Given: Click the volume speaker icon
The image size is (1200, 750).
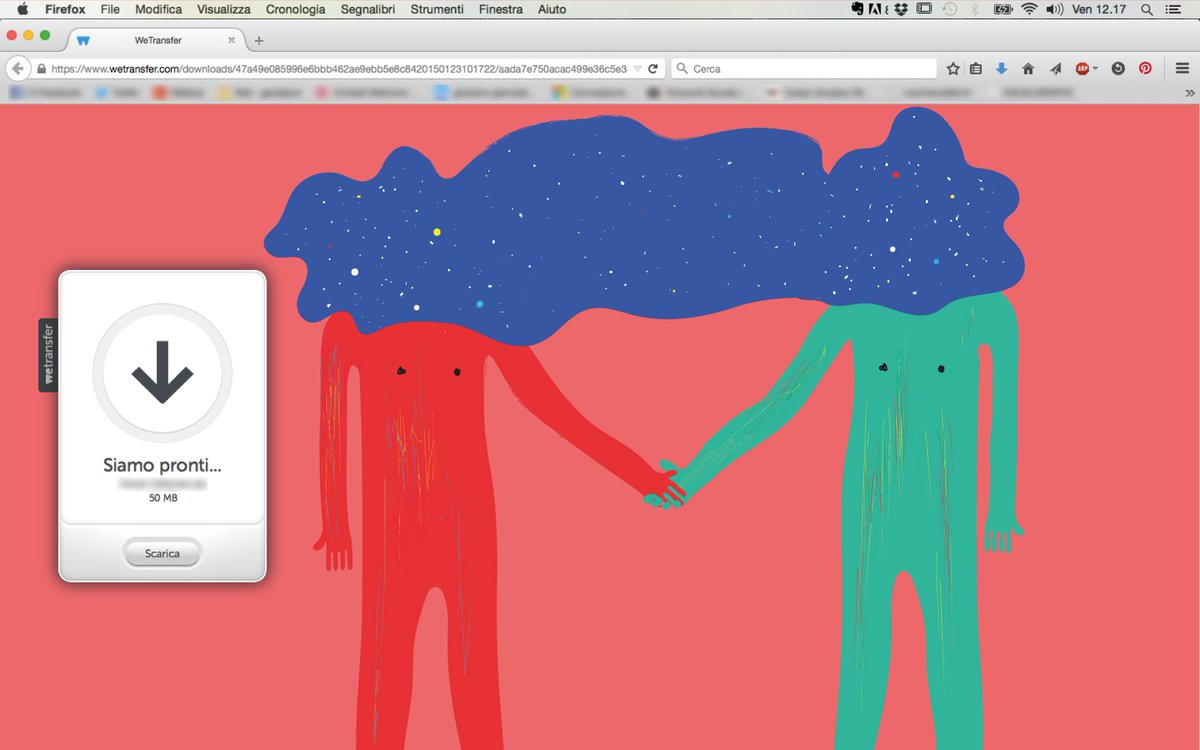Looking at the screenshot, I should coord(1054,9).
